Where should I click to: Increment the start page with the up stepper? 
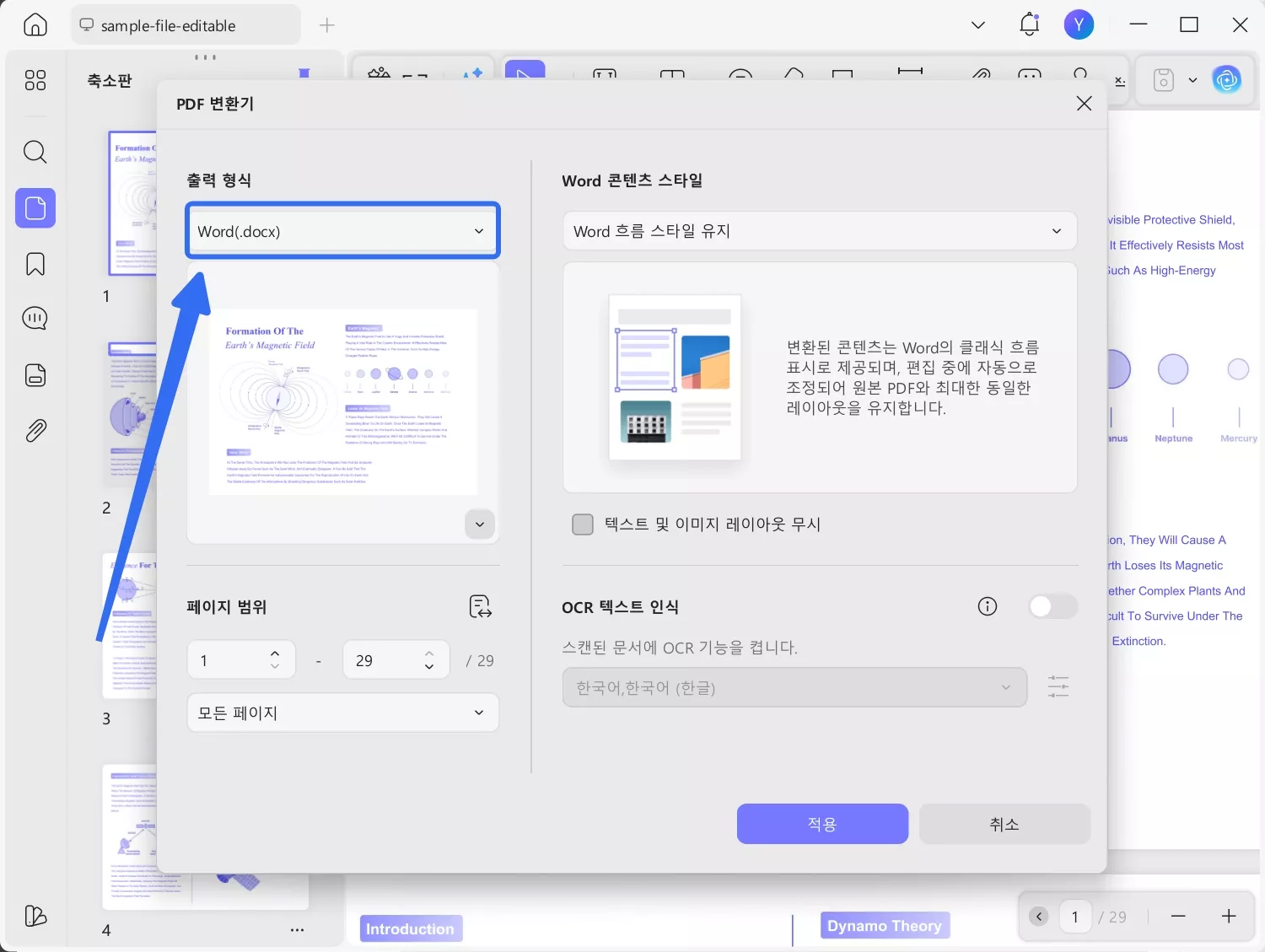[x=274, y=653]
